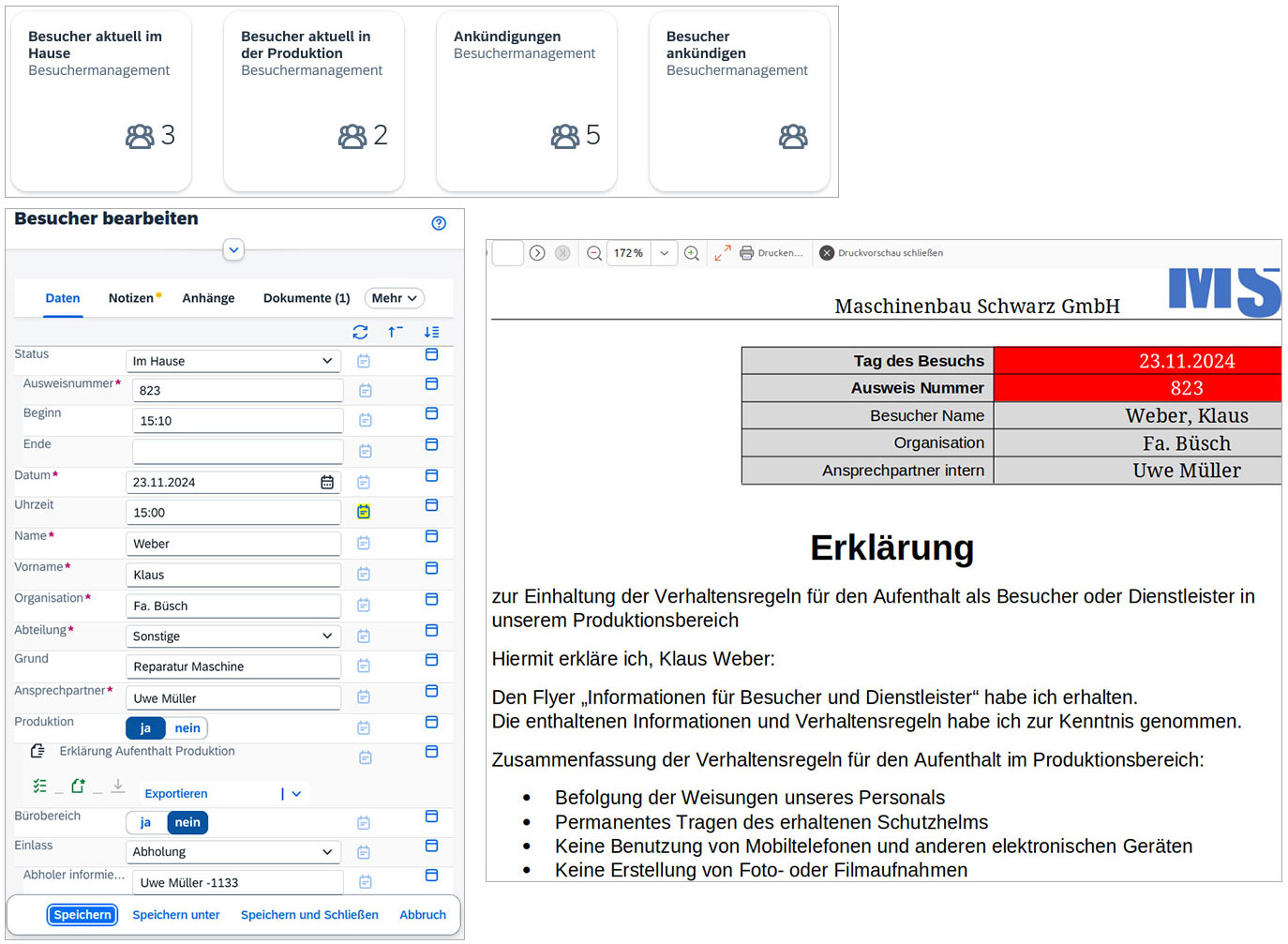Image resolution: width=1288 pixels, height=944 pixels.
Task: Zoom out of the print preview
Action: 594,253
